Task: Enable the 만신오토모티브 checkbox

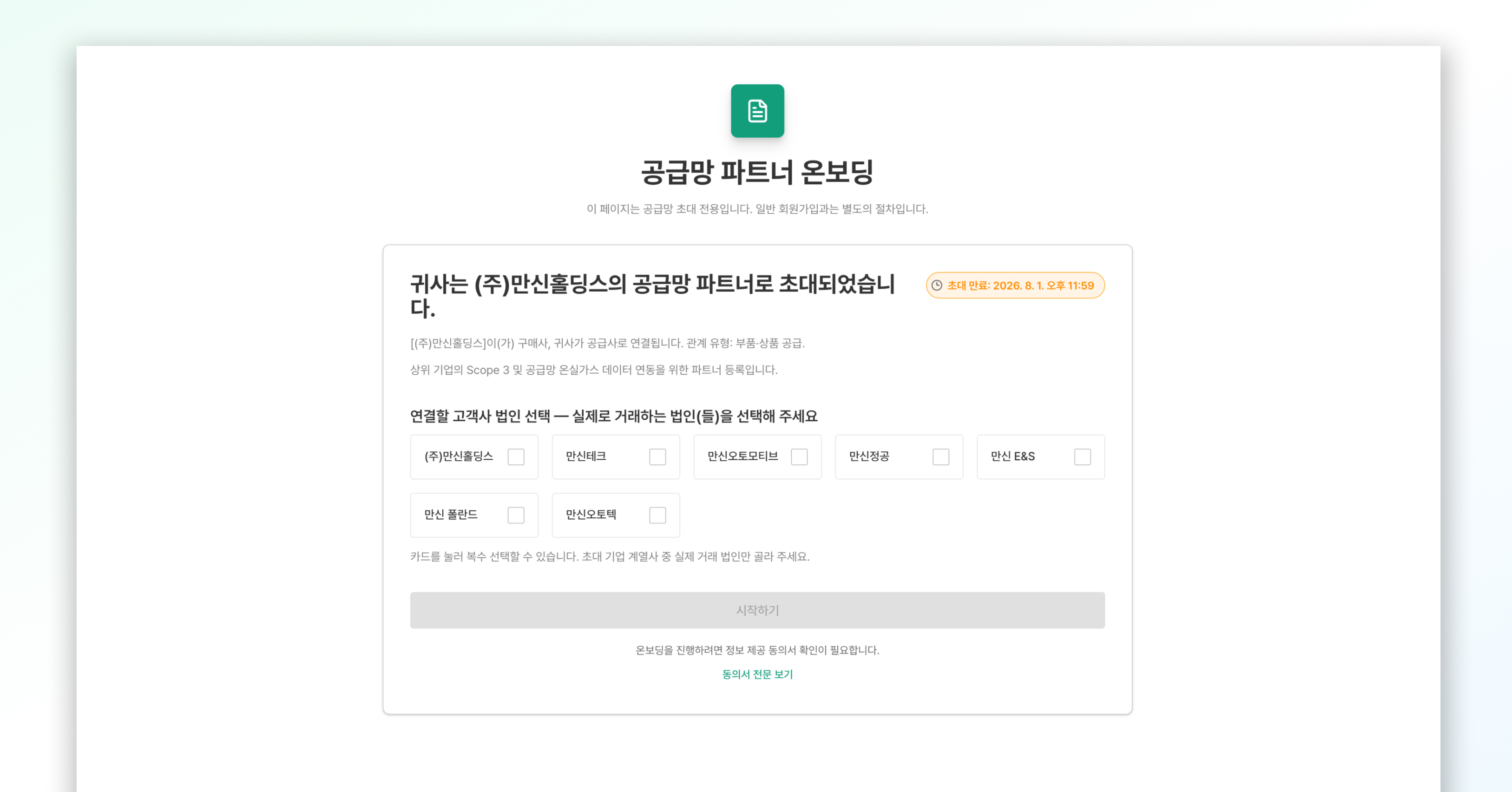Action: [799, 457]
